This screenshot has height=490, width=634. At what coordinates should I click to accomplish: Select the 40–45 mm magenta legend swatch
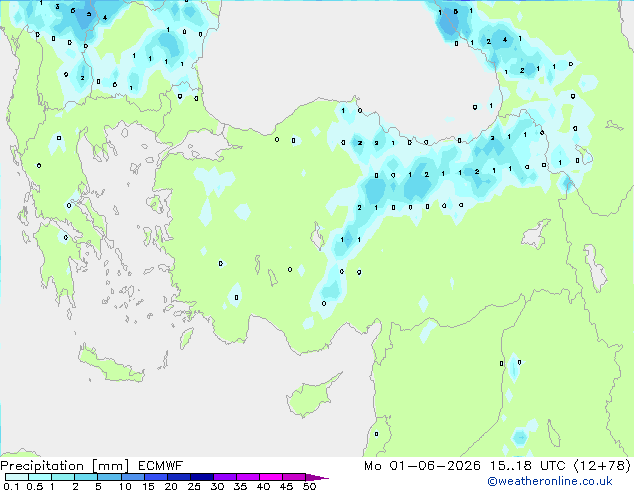tap(271, 477)
